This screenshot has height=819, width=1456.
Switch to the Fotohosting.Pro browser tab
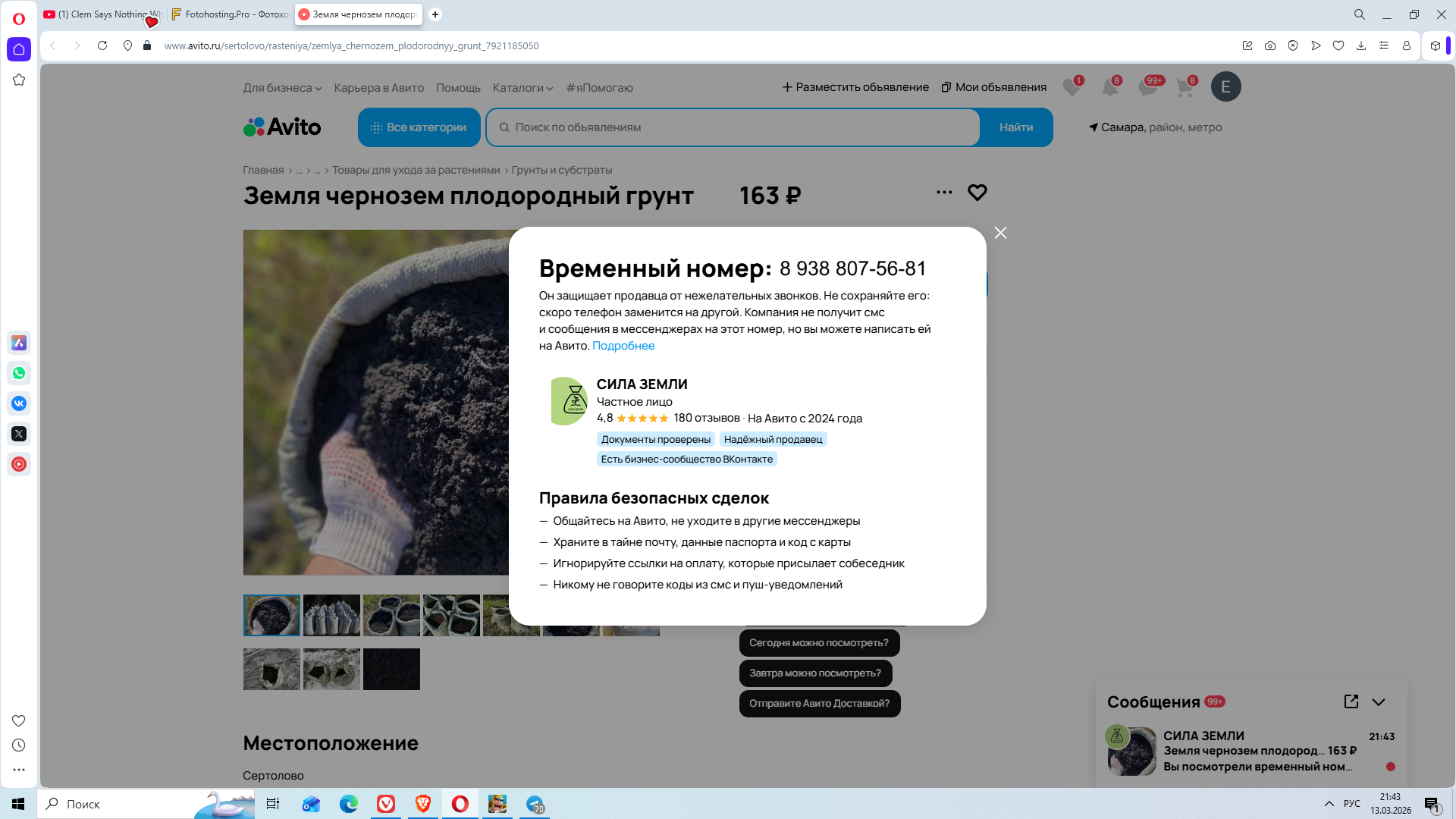pyautogui.click(x=231, y=14)
